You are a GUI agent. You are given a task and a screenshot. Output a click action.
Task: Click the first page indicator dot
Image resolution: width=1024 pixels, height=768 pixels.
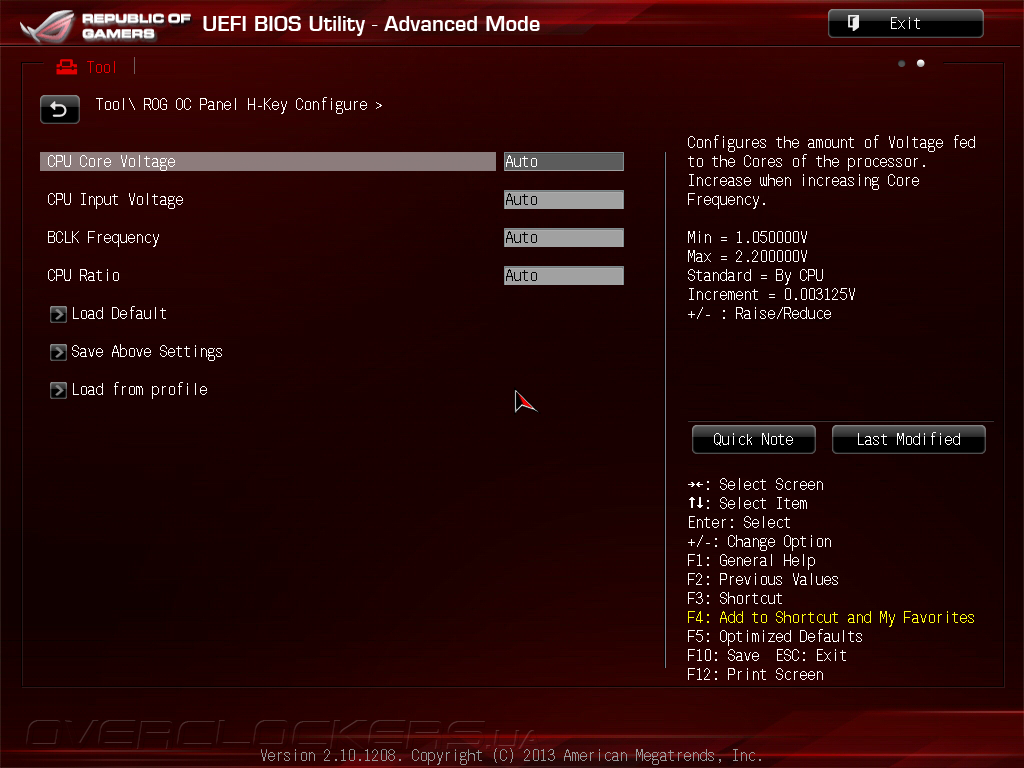click(902, 63)
